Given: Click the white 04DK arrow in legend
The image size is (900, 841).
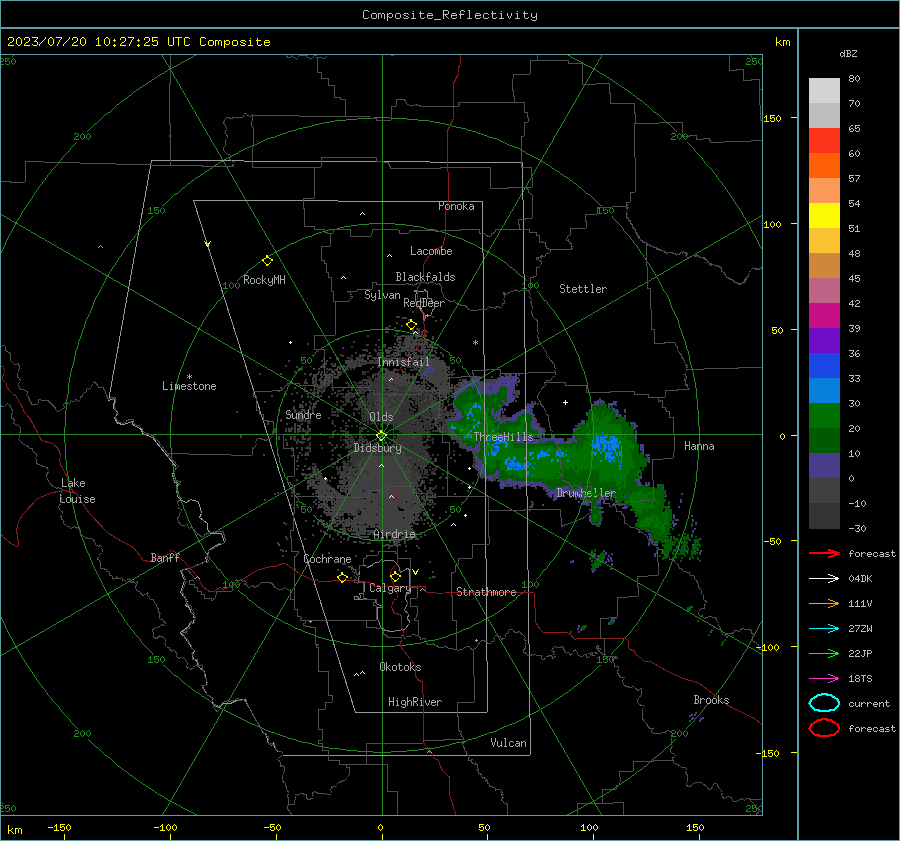Looking at the screenshot, I should click(824, 579).
